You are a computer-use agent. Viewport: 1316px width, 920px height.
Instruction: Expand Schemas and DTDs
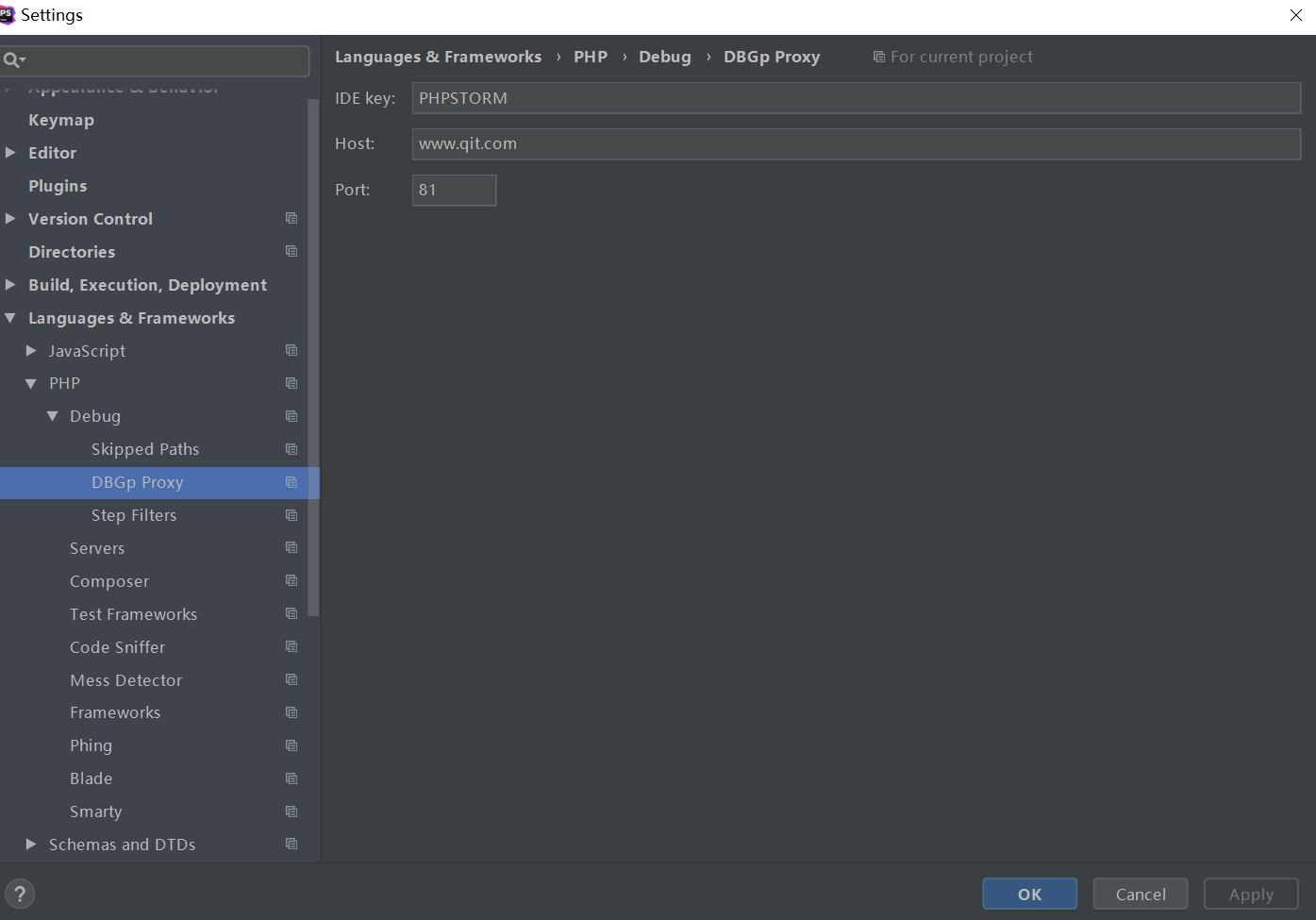tap(30, 844)
